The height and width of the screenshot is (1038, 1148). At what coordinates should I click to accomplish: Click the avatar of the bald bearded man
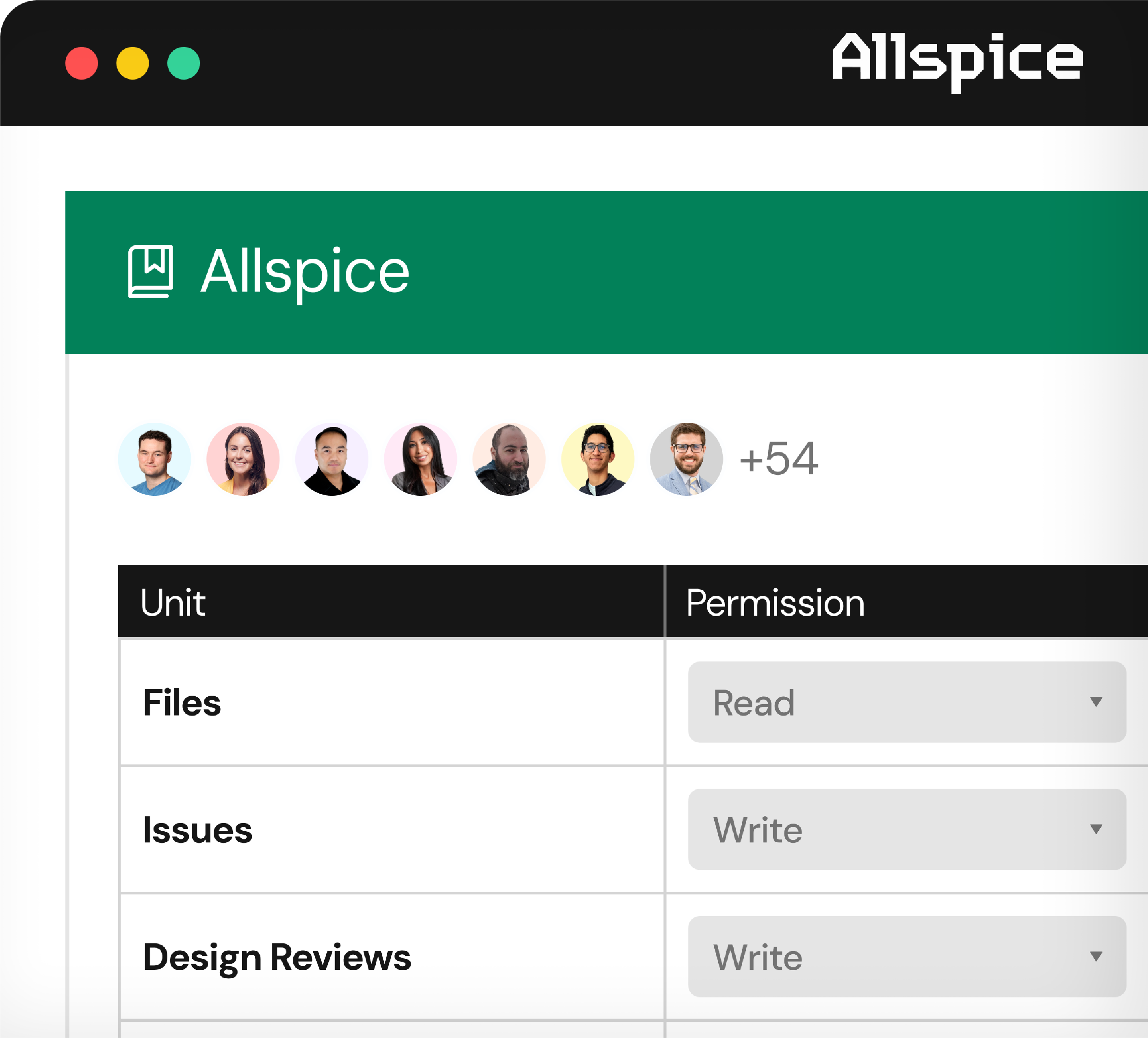[x=509, y=459]
